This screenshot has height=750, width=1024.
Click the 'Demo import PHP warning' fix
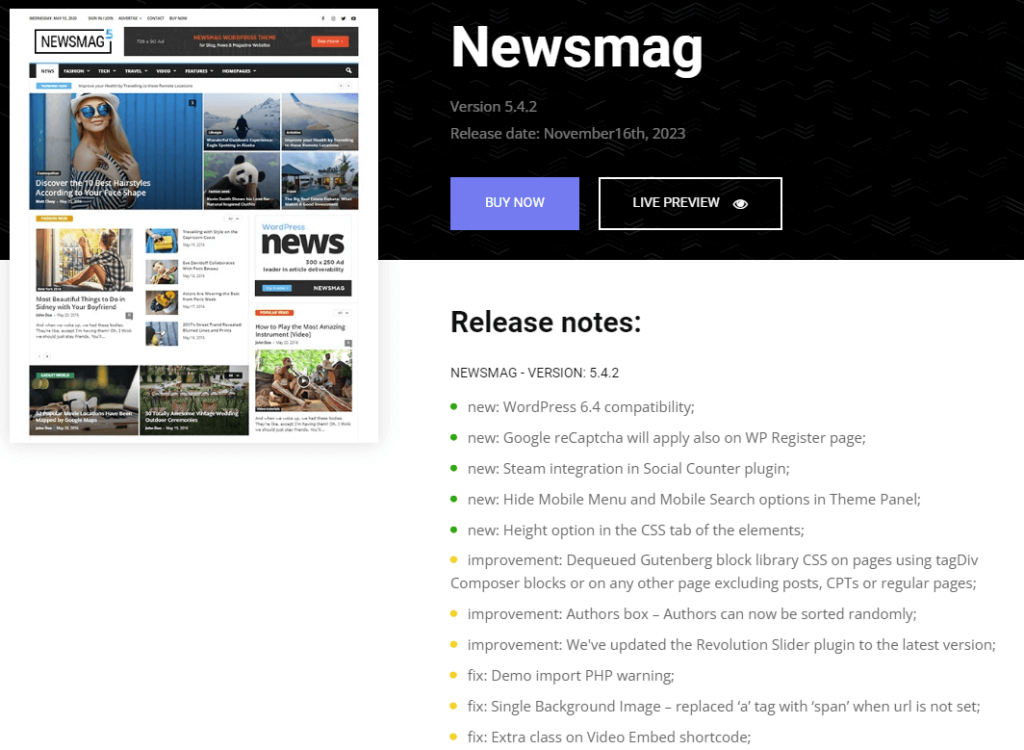coord(570,676)
